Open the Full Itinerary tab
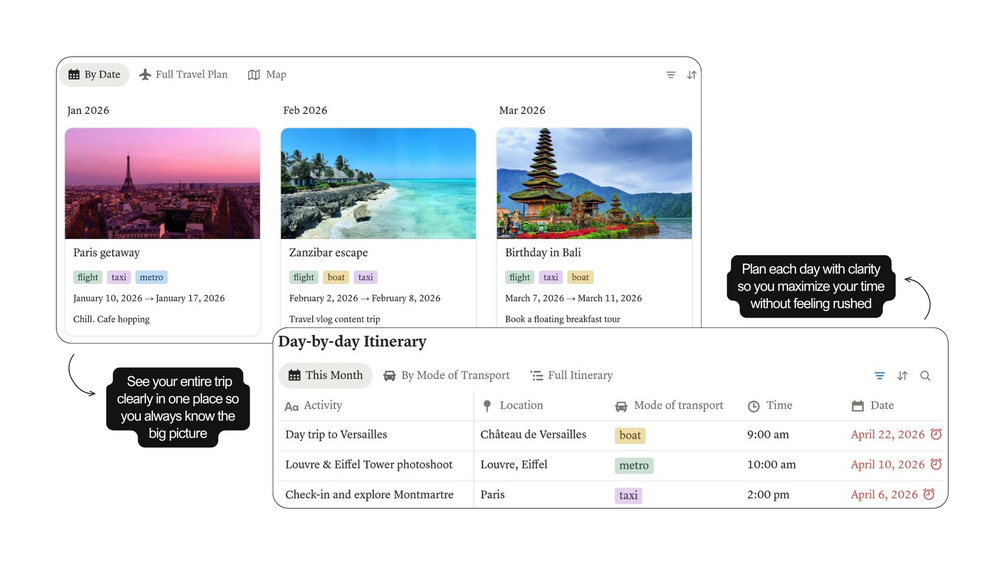 point(572,375)
